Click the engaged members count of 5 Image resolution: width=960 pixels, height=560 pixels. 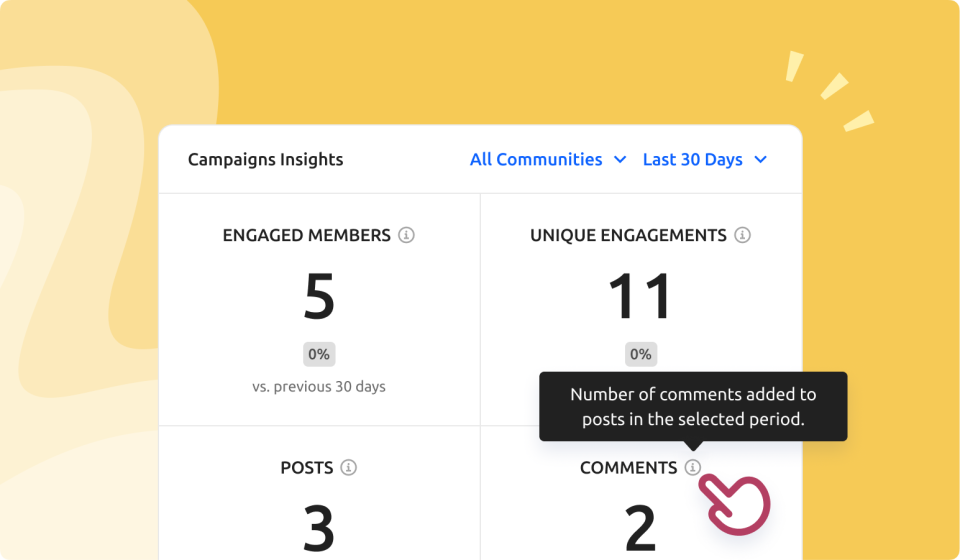click(319, 297)
